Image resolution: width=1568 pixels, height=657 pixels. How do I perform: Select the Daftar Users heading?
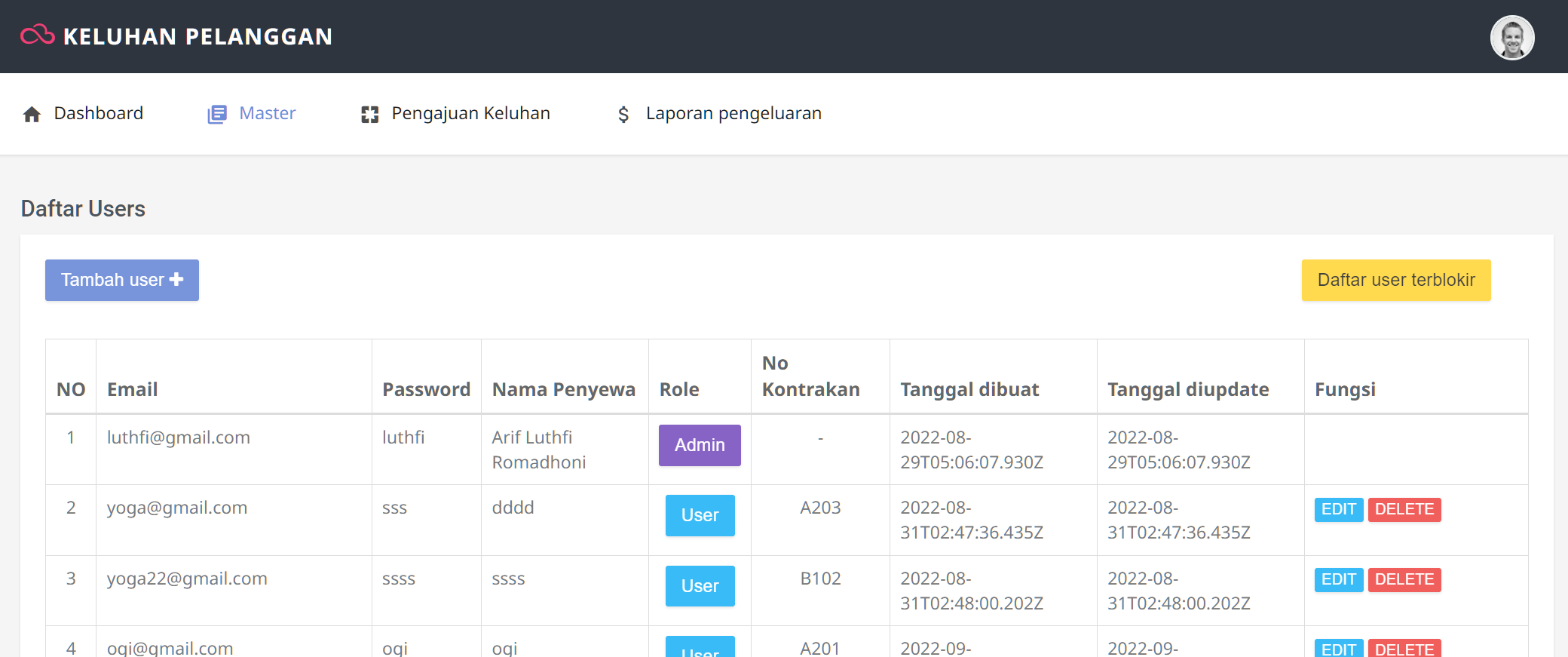click(x=83, y=209)
